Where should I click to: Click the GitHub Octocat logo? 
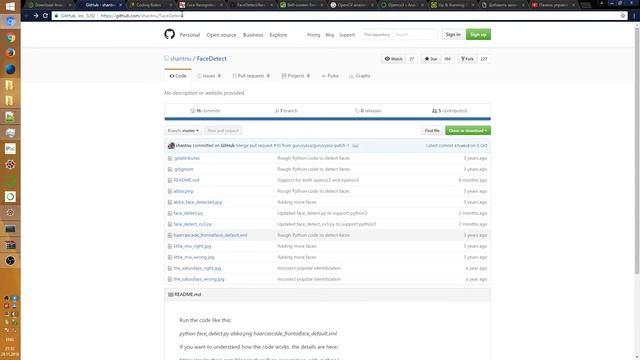pos(169,34)
